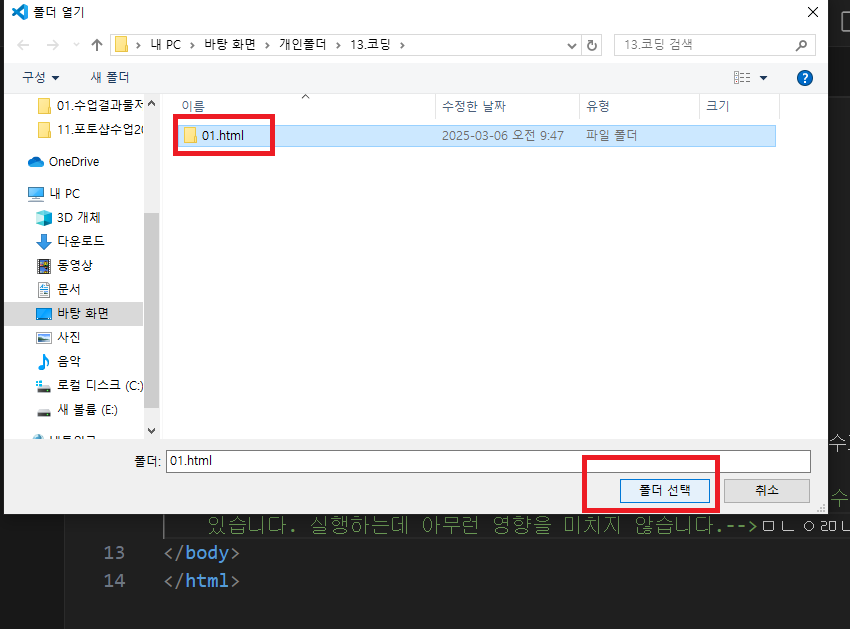Create a 새 폴더

[110, 78]
